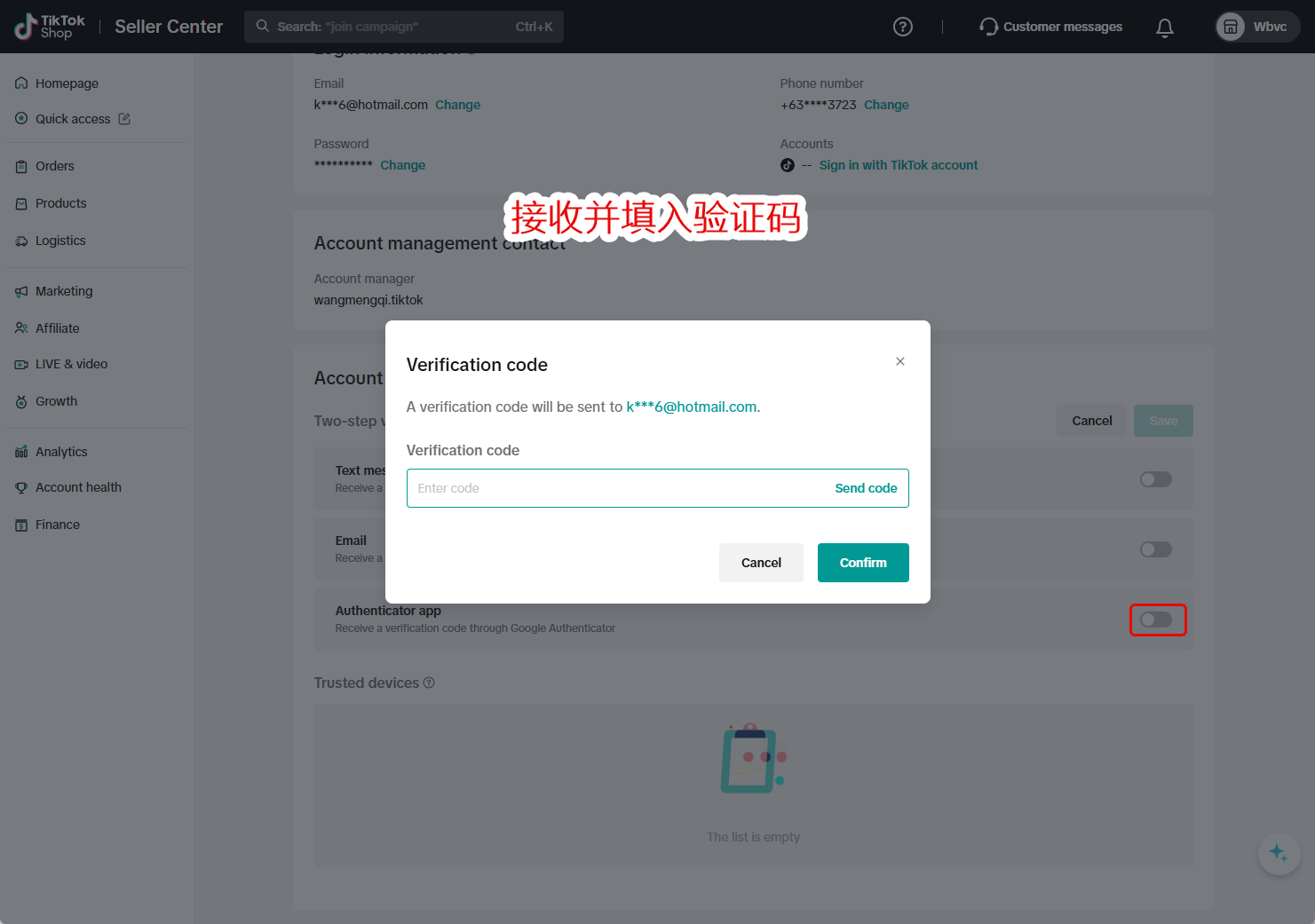
Task: Click the notification bell icon
Action: point(1165,28)
